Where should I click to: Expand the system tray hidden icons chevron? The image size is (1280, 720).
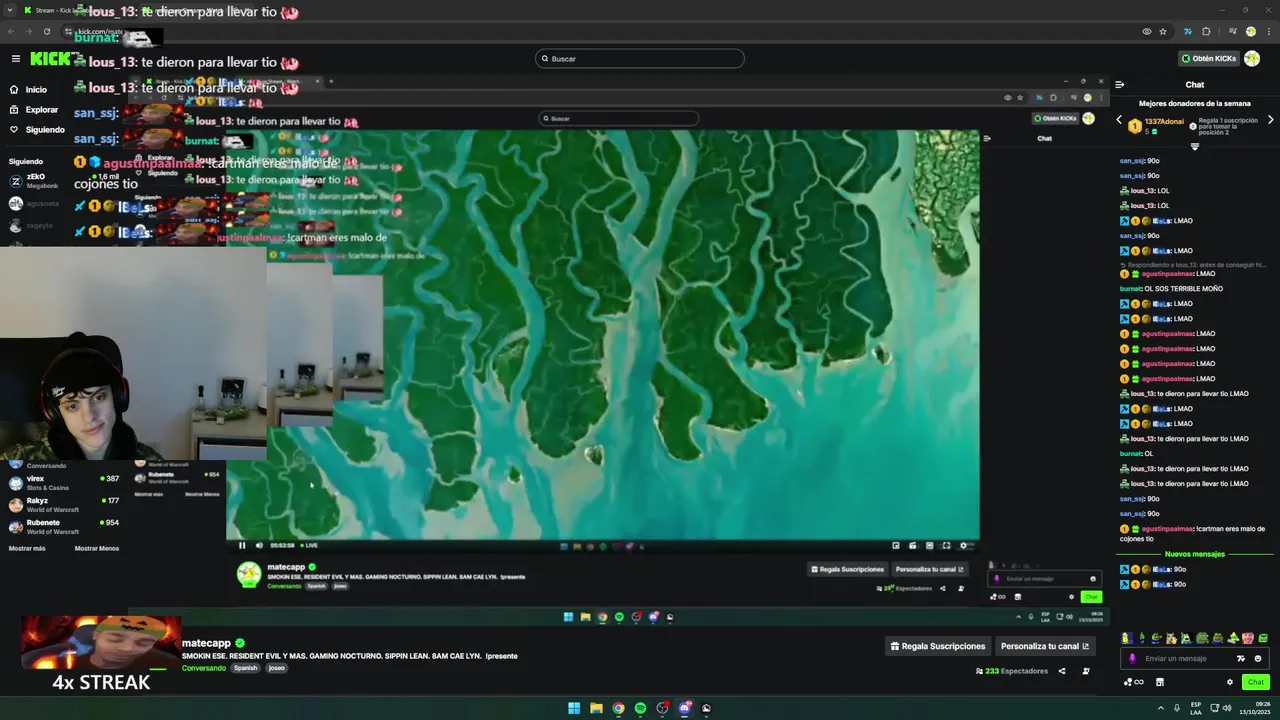pyautogui.click(x=1161, y=708)
